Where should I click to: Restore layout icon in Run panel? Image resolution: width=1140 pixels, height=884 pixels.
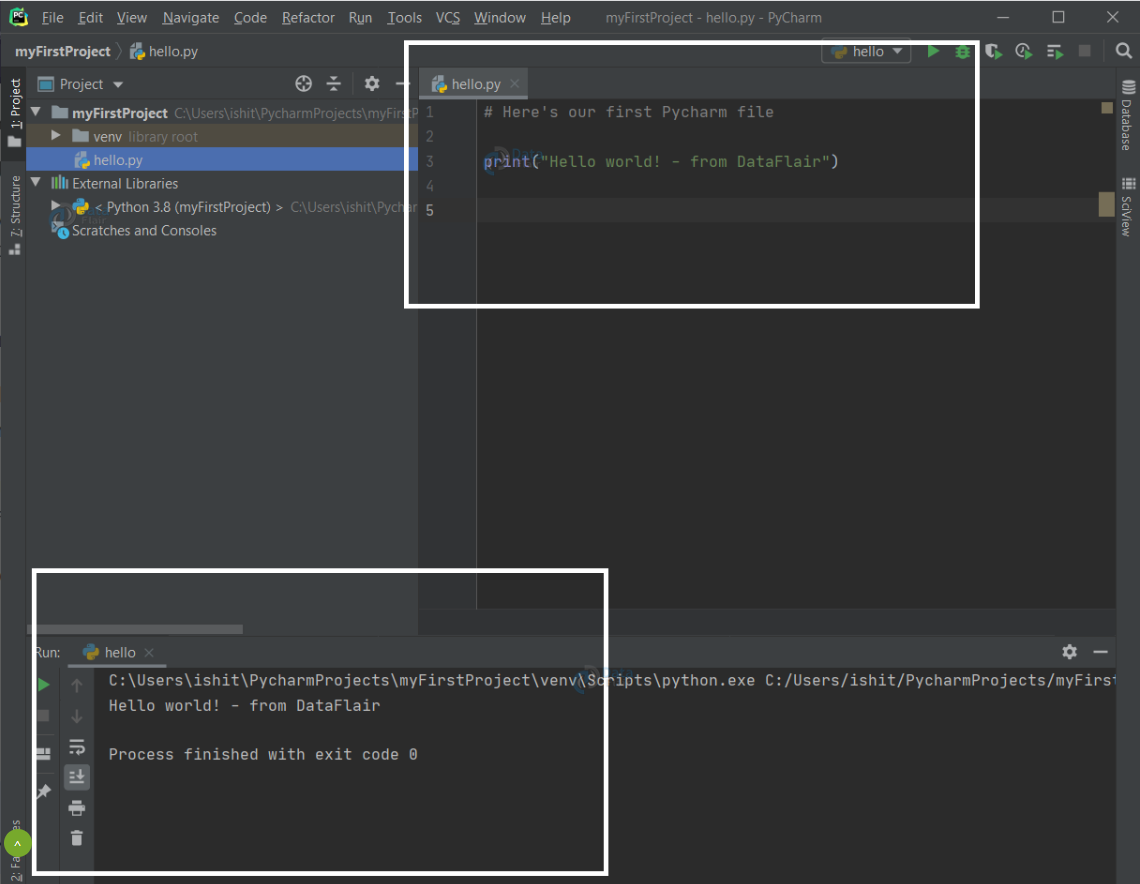(43, 753)
